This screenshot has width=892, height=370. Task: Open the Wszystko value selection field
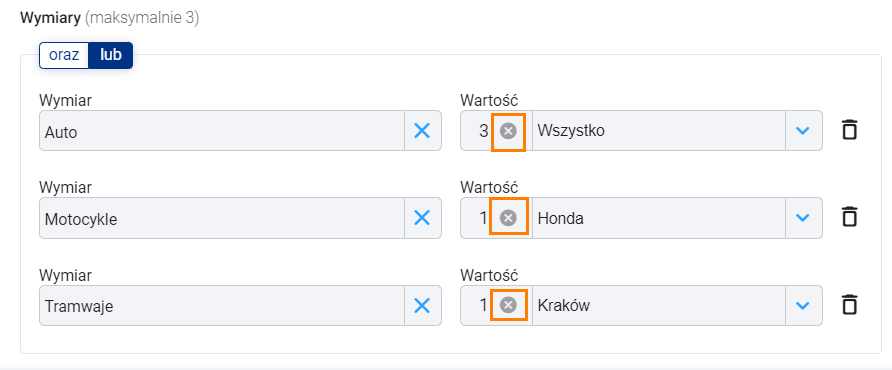(x=659, y=131)
